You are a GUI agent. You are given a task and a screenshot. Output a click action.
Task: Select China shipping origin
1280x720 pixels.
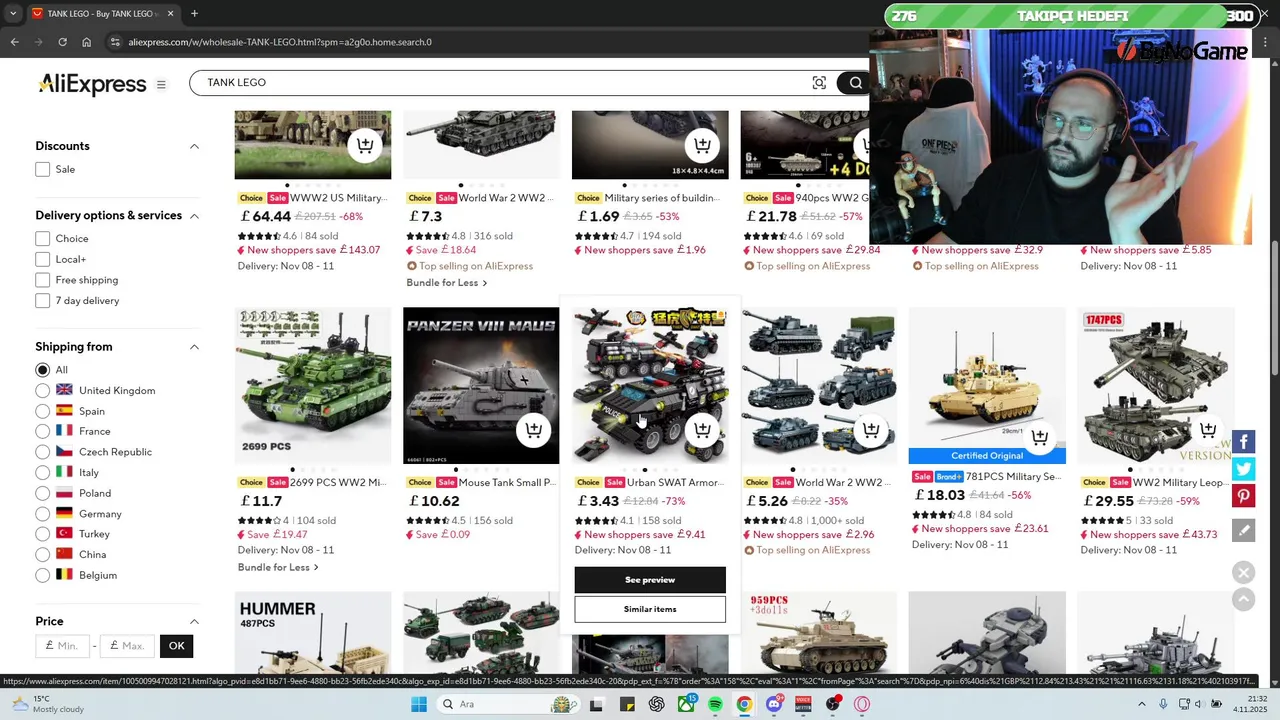tap(42, 554)
